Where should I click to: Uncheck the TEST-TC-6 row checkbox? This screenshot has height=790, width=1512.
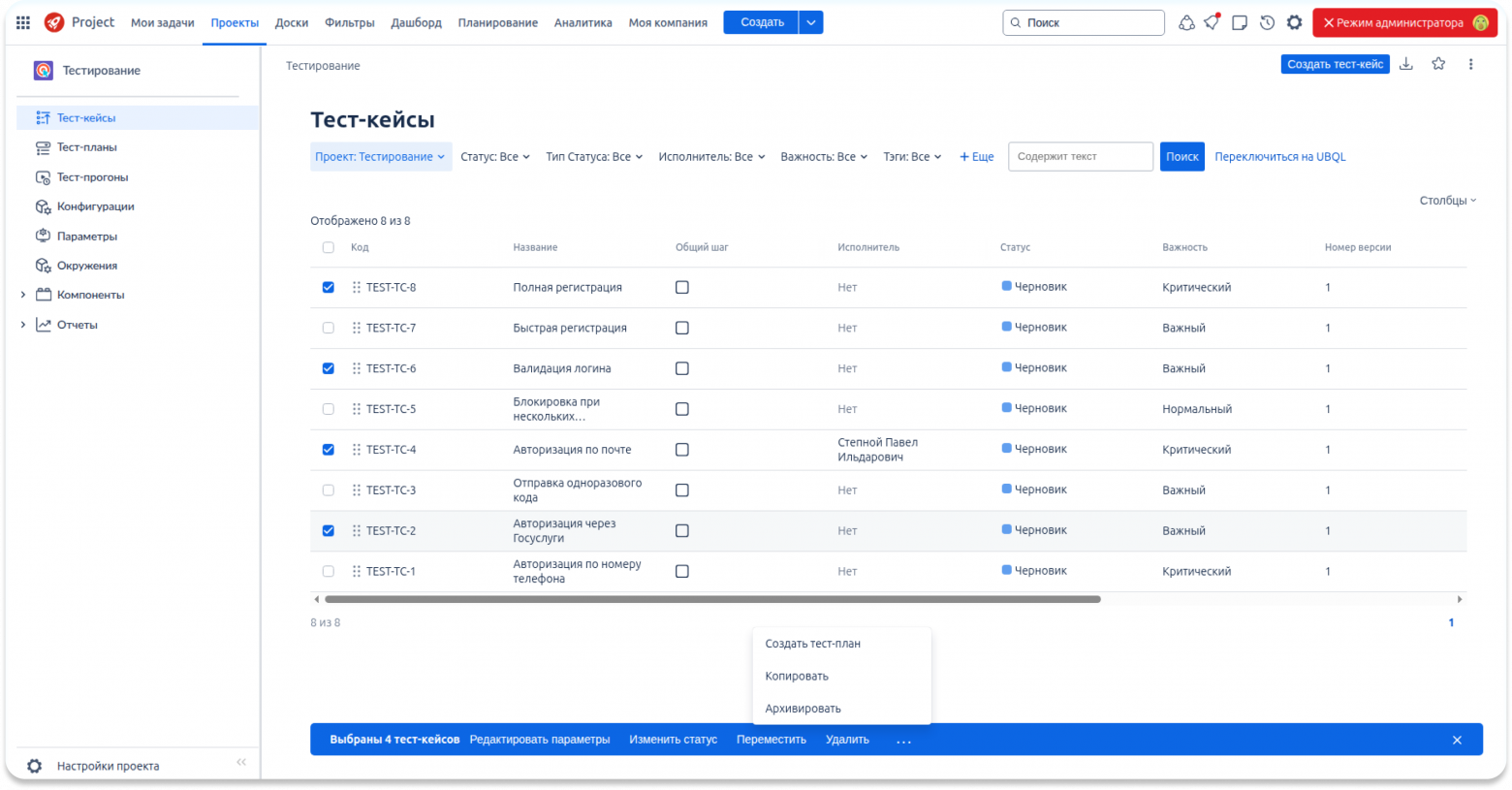329,369
